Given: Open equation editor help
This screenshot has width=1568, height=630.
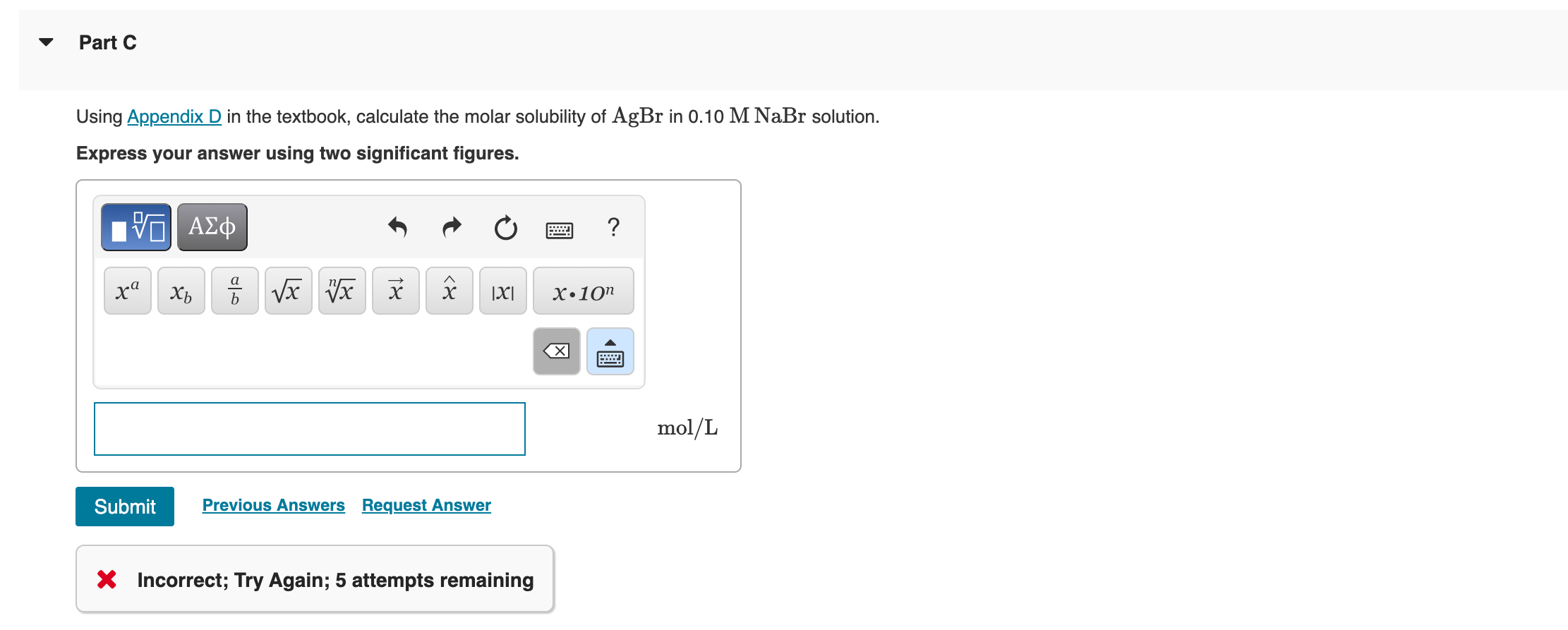Looking at the screenshot, I should [x=613, y=227].
